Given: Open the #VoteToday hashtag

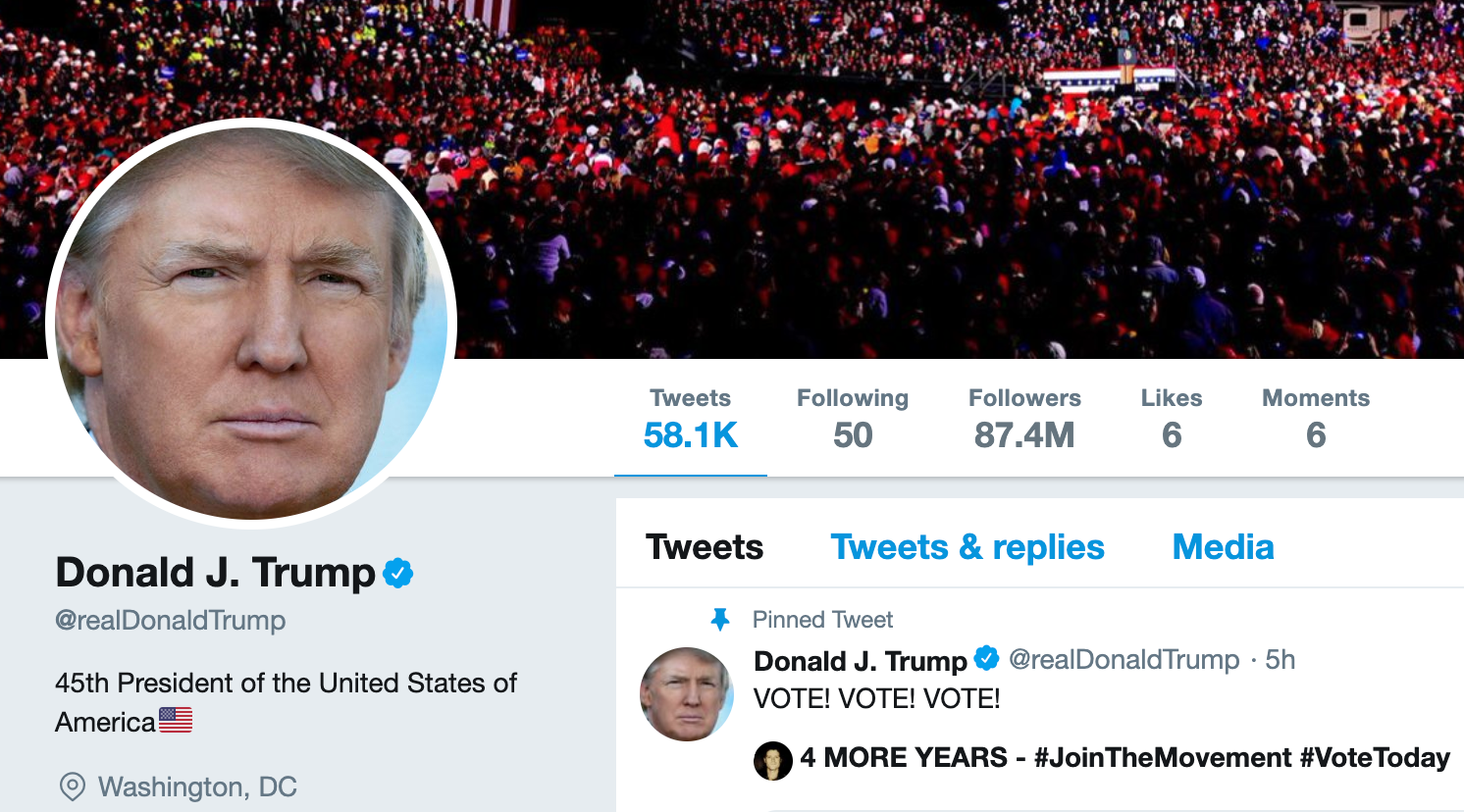Looking at the screenshot, I should point(1375,758).
